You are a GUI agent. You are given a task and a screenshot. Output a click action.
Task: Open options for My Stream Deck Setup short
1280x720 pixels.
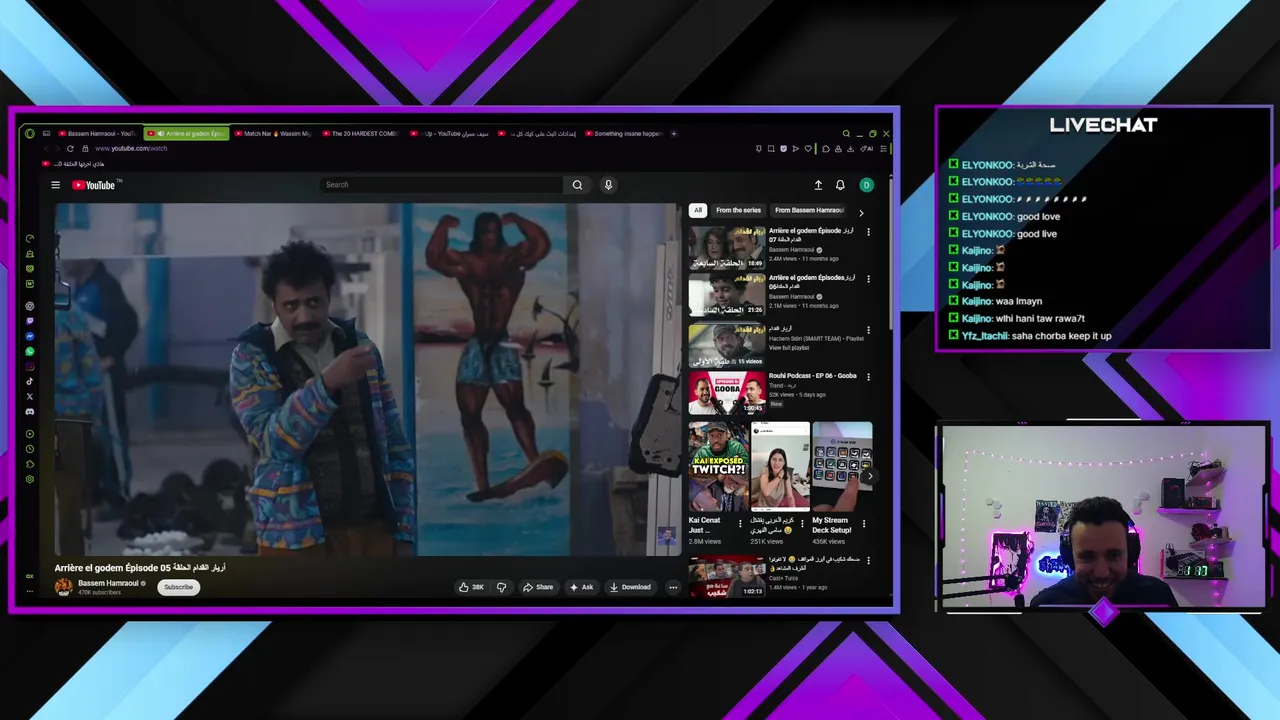coord(864,523)
